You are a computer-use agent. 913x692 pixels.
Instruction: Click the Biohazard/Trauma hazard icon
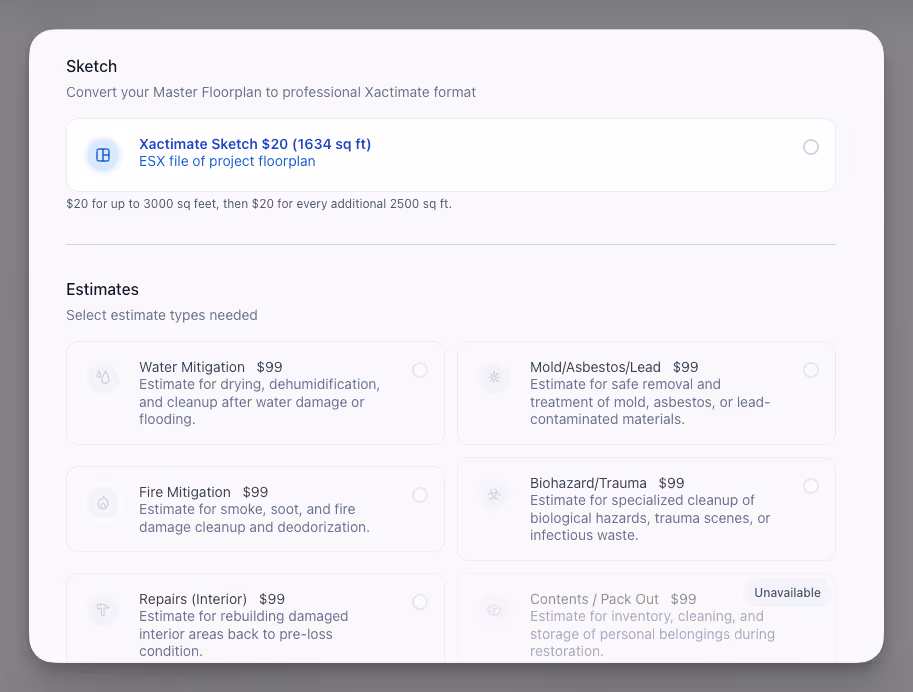(494, 494)
